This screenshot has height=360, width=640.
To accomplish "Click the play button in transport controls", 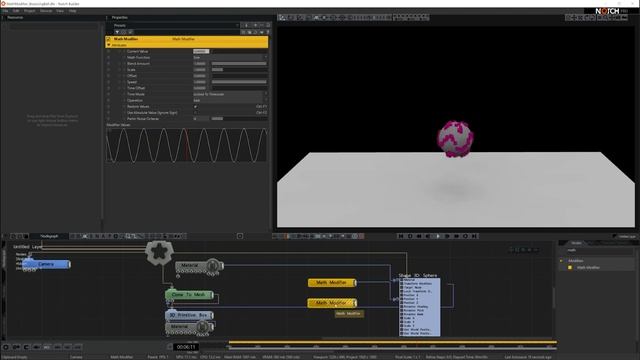I will tap(438, 236).
